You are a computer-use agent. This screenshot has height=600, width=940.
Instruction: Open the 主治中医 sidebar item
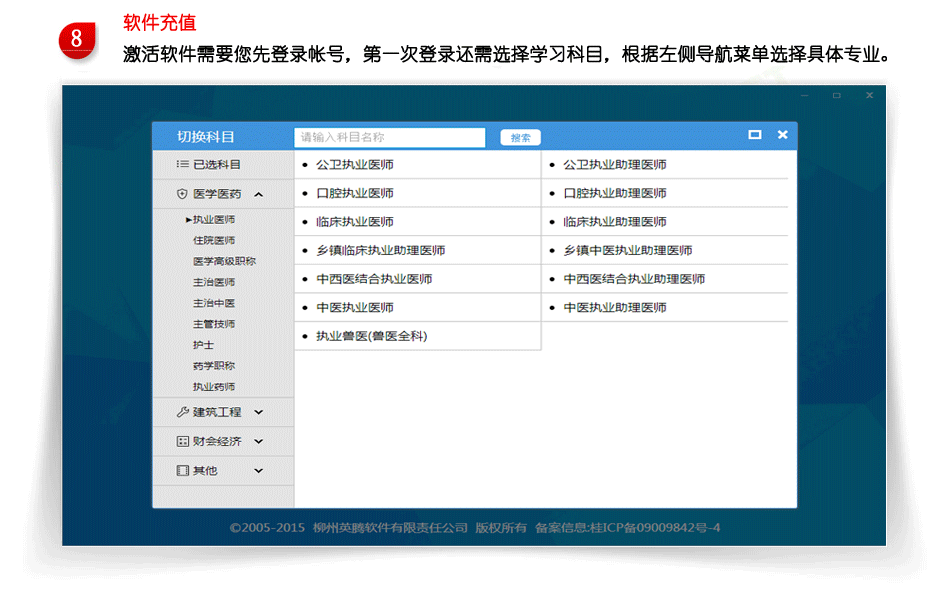tap(214, 303)
